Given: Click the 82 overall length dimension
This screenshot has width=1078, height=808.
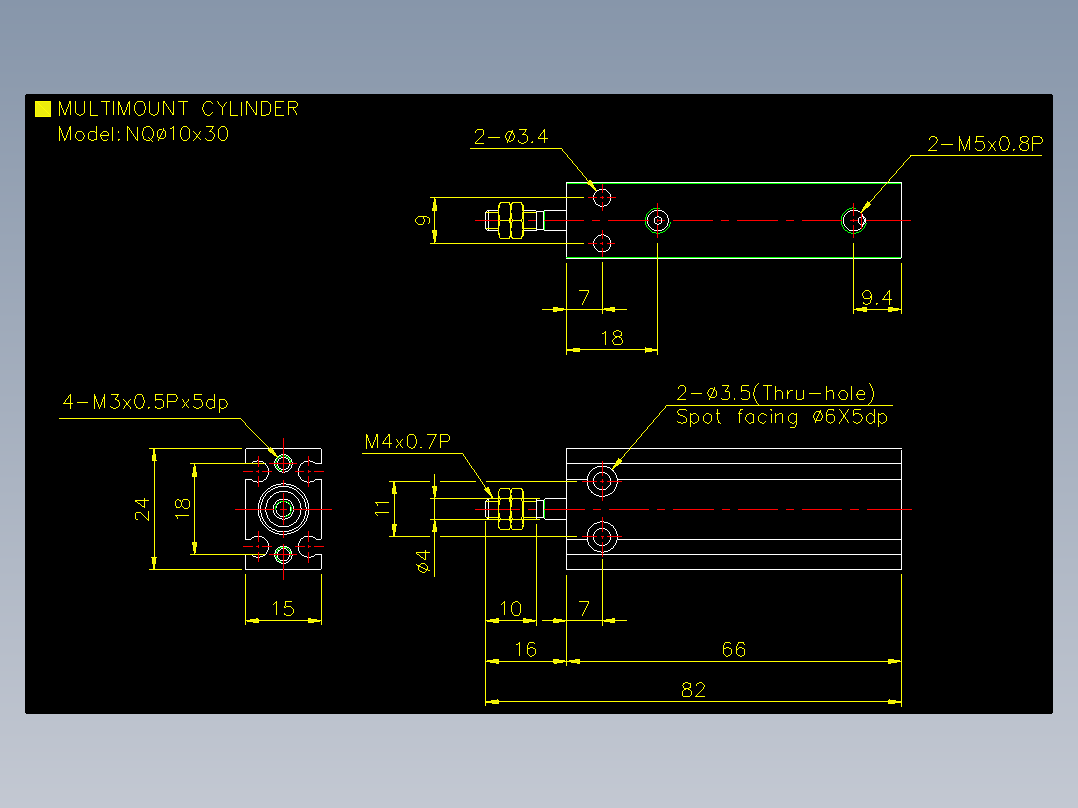Looking at the screenshot, I should (x=693, y=690).
